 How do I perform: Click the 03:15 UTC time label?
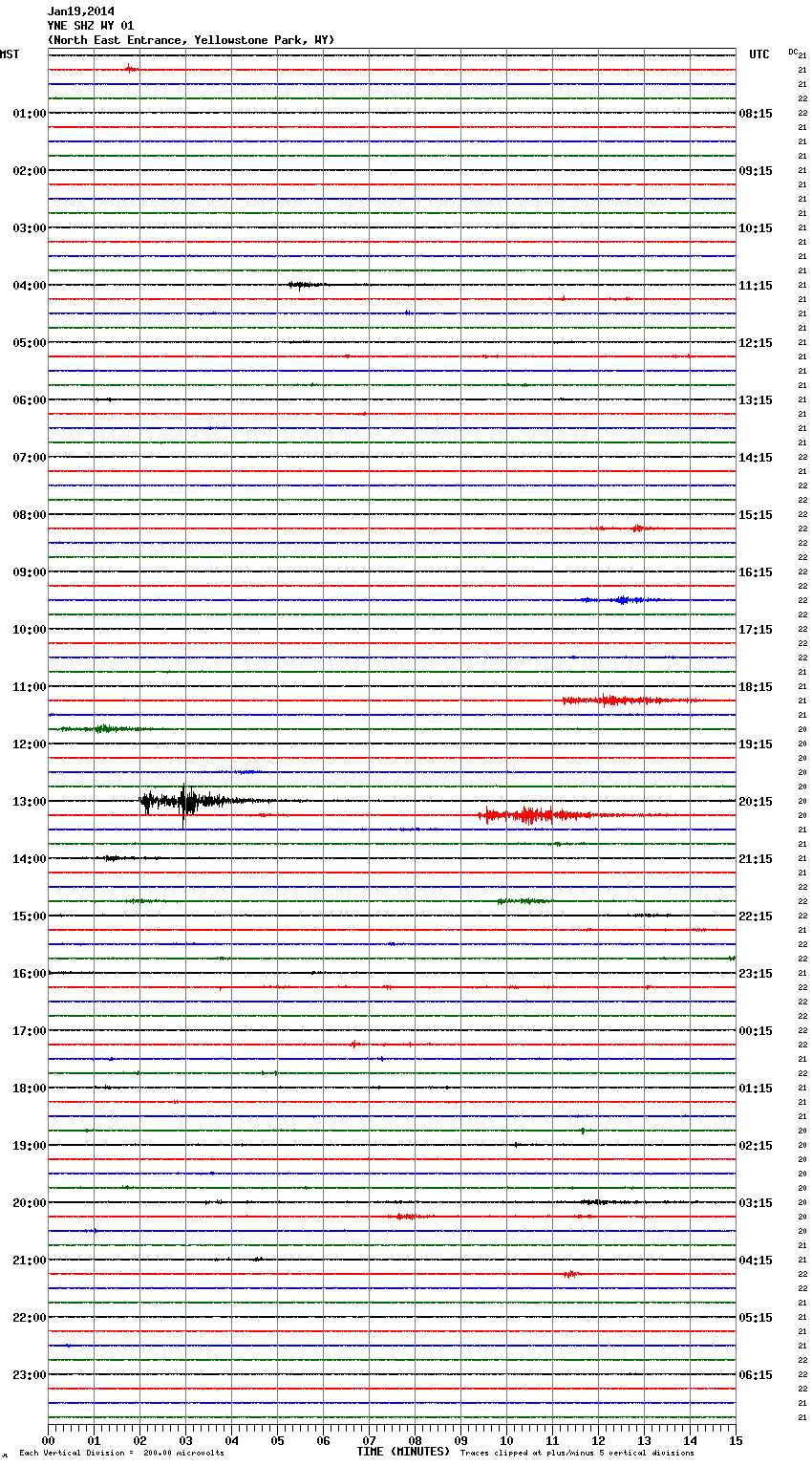click(756, 1203)
